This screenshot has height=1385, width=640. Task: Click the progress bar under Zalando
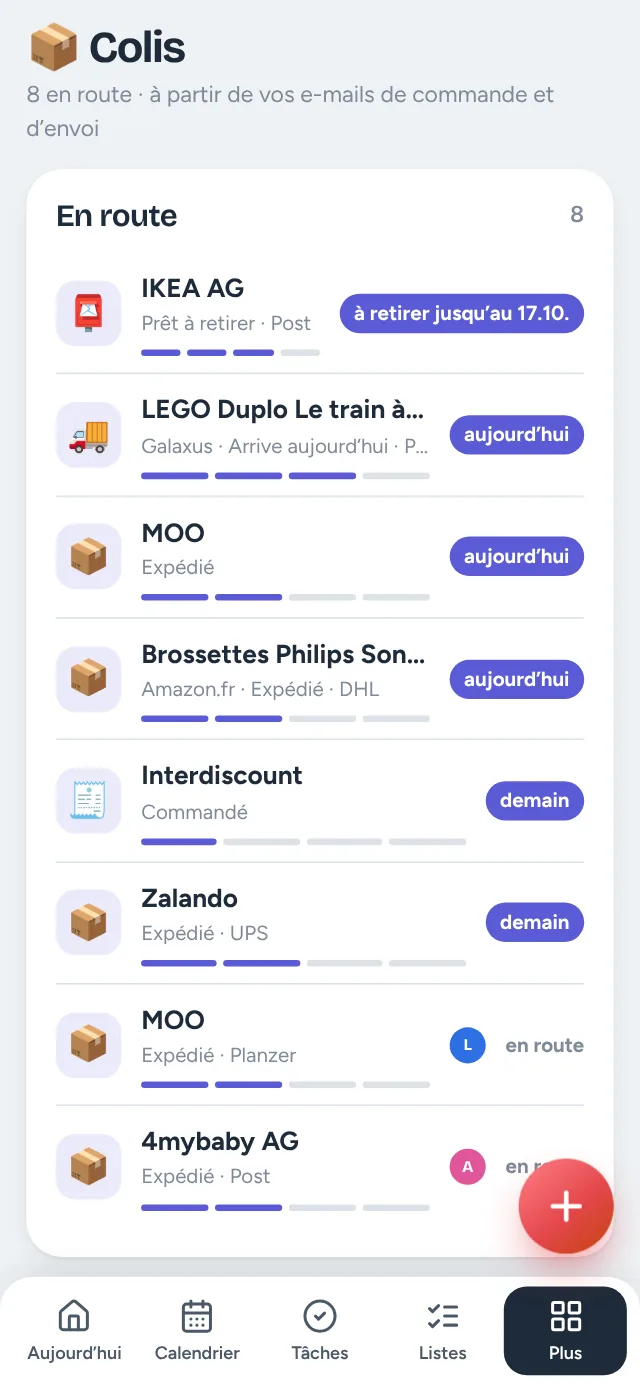tap(304, 963)
